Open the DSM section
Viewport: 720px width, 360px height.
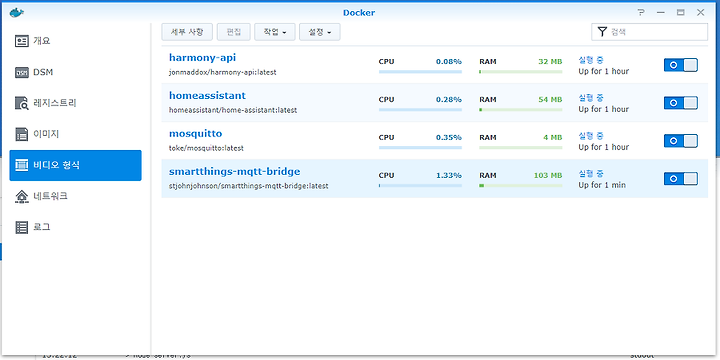[x=75, y=73]
